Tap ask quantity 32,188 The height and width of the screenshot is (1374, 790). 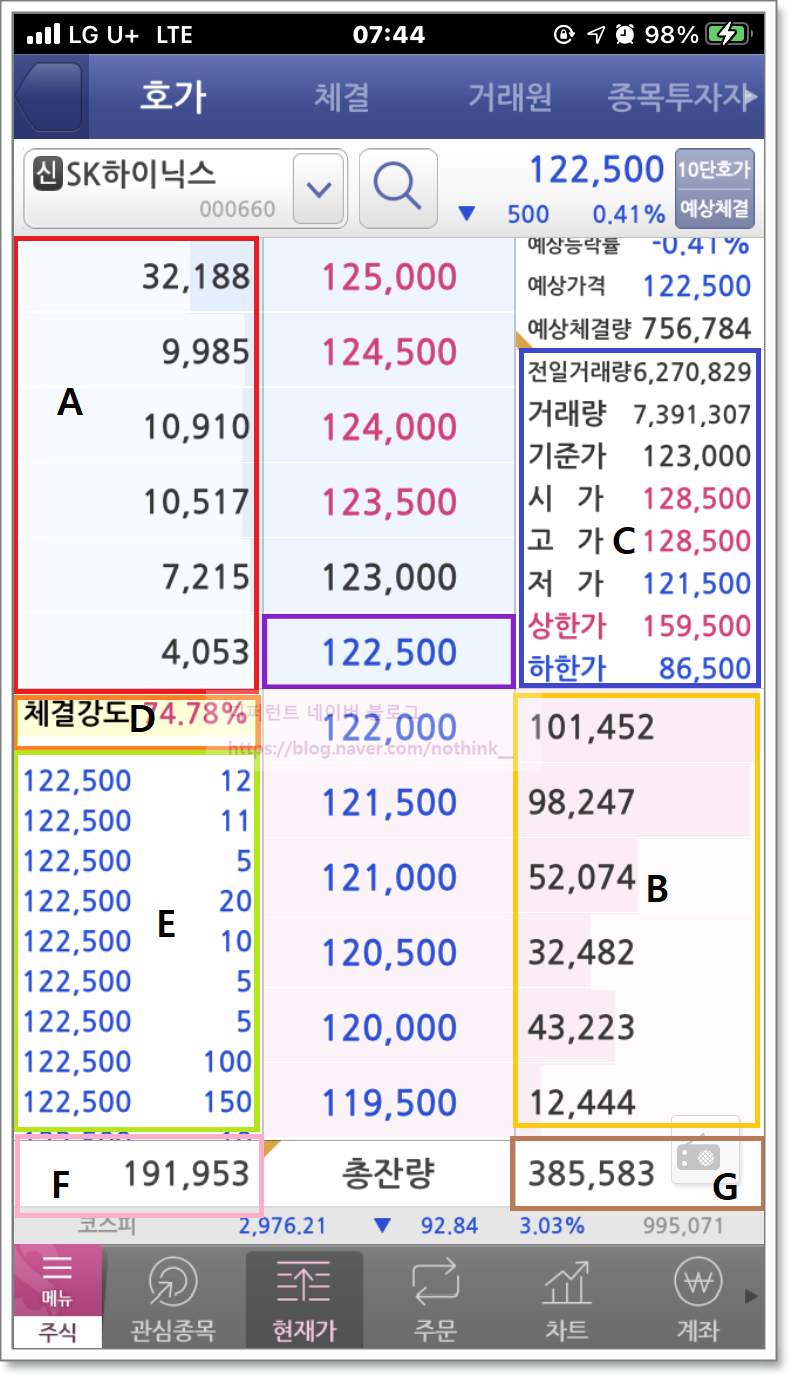[x=196, y=277]
